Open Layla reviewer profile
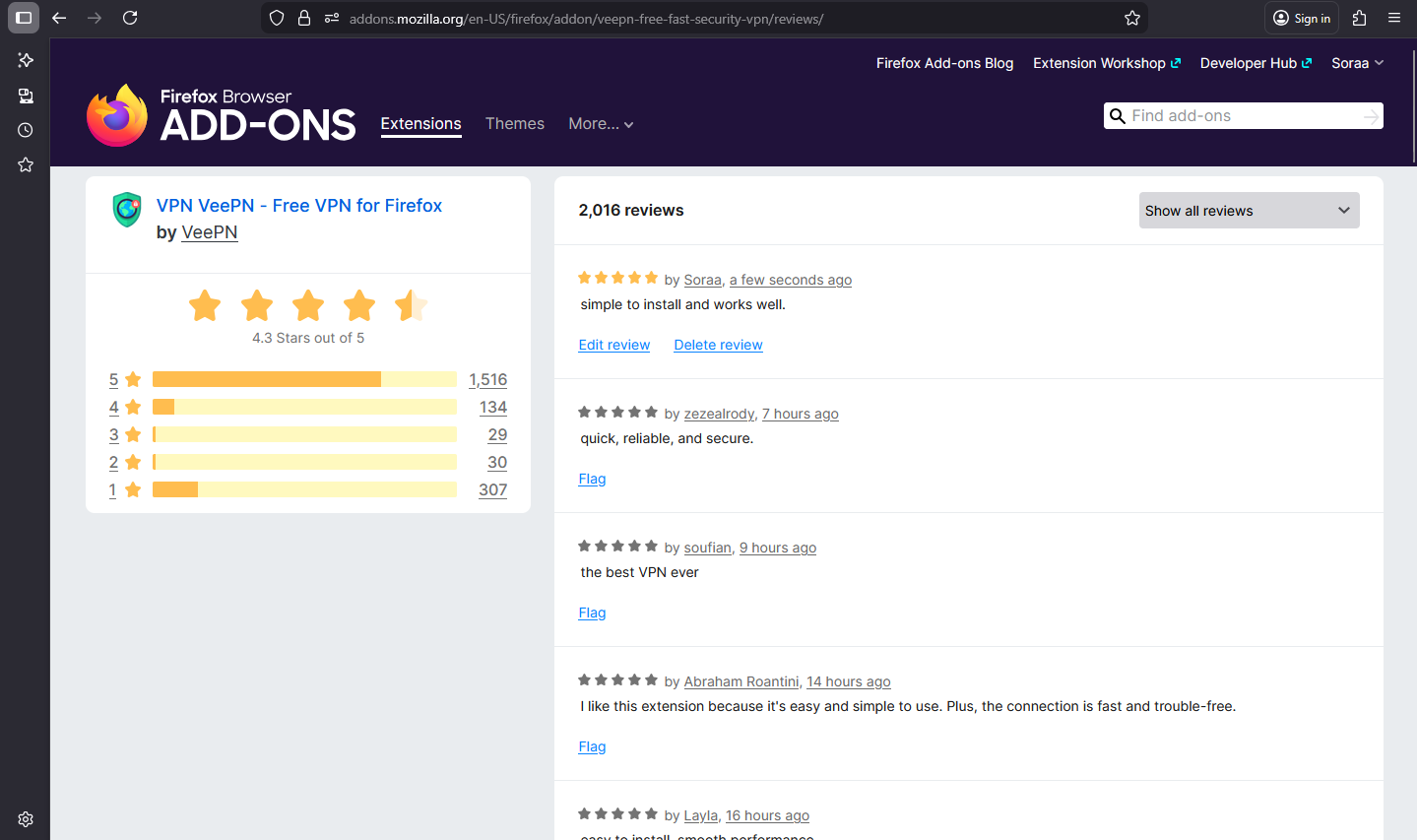This screenshot has width=1417, height=840. click(700, 815)
